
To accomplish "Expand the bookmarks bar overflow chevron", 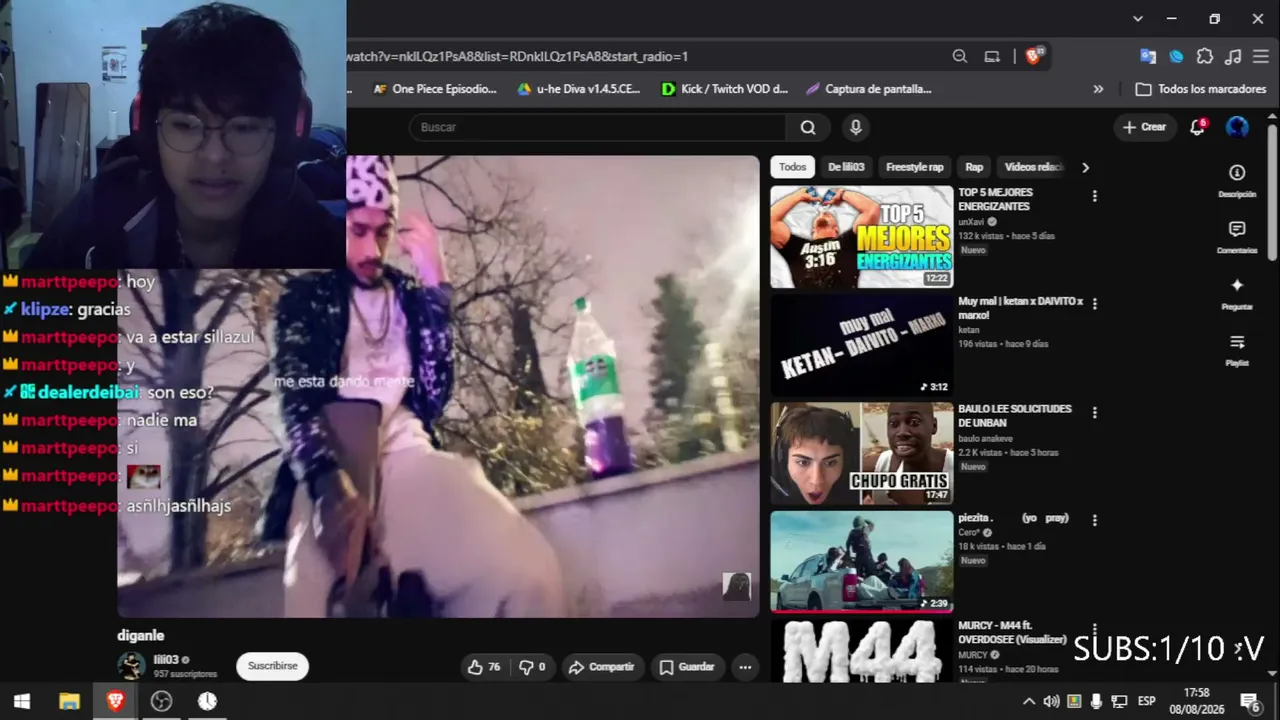I will click(x=1098, y=89).
